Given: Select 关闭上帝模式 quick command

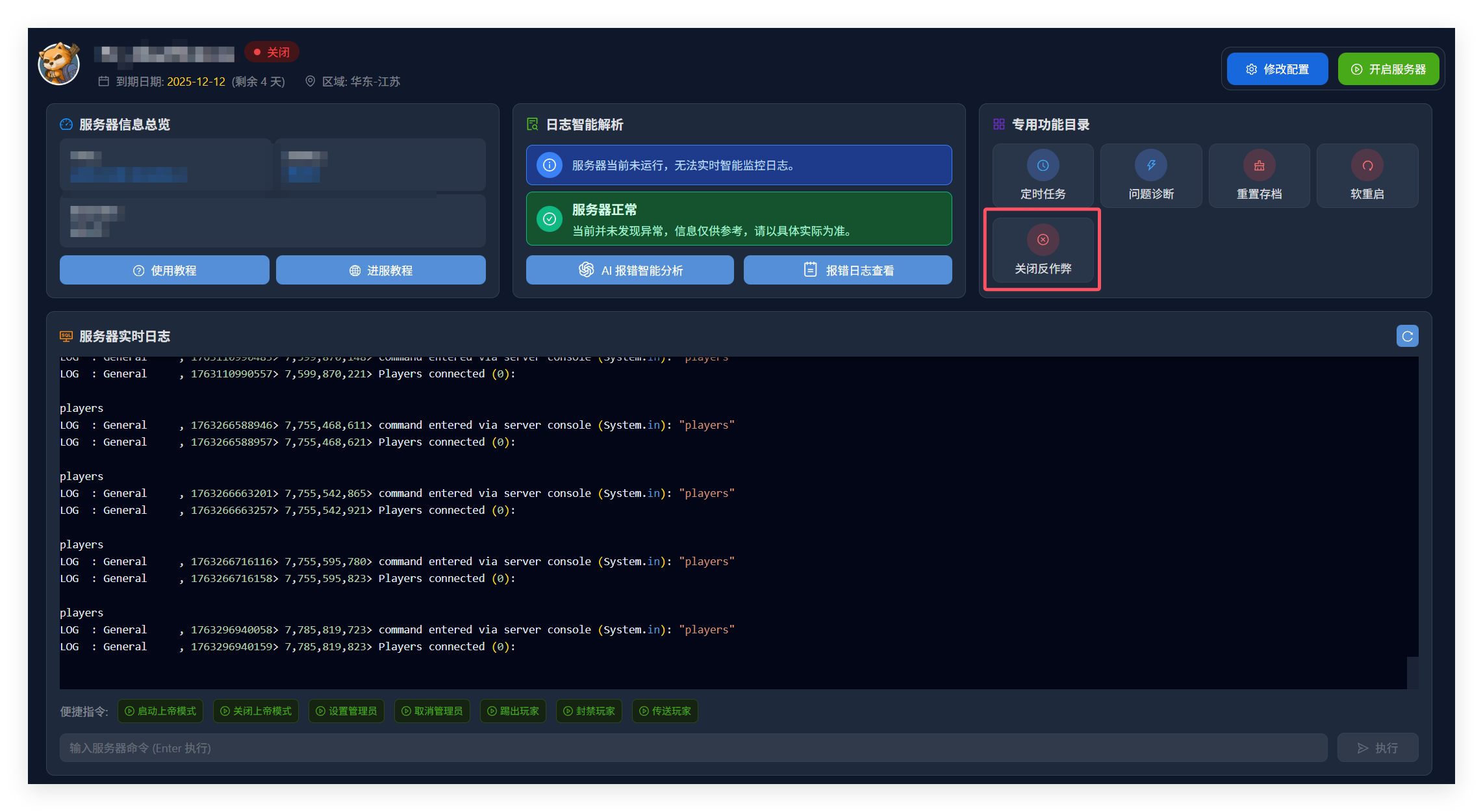Looking at the screenshot, I should pyautogui.click(x=256, y=711).
